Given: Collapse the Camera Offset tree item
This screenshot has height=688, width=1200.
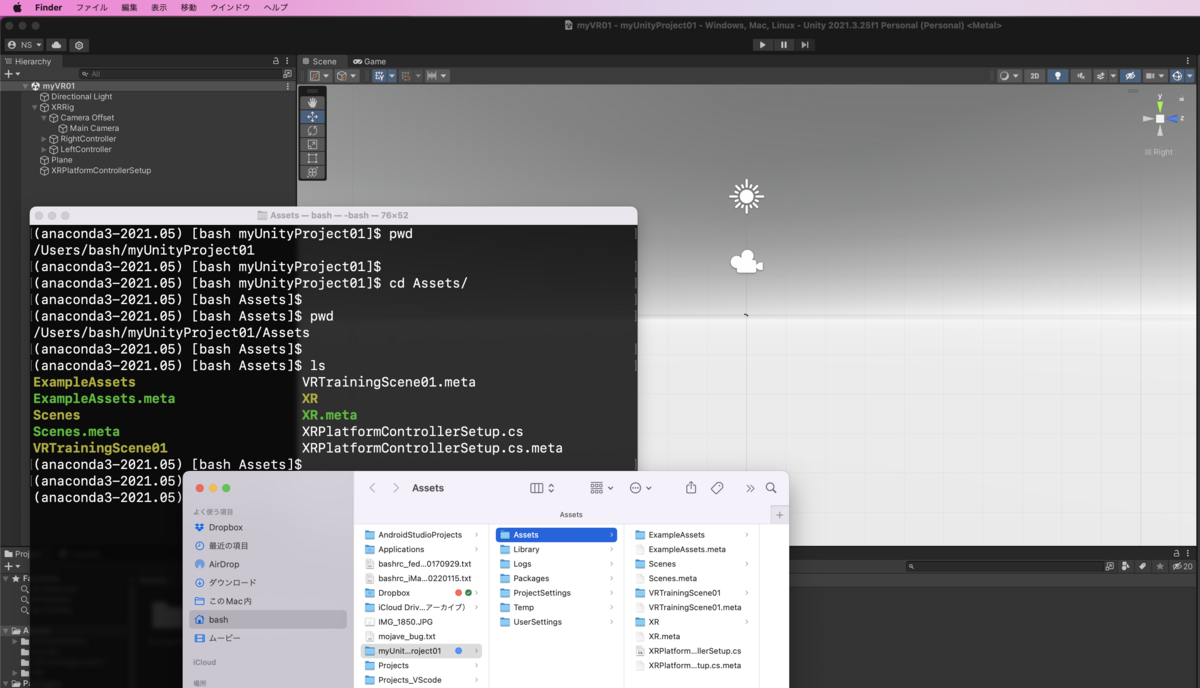Looking at the screenshot, I should click(44, 118).
